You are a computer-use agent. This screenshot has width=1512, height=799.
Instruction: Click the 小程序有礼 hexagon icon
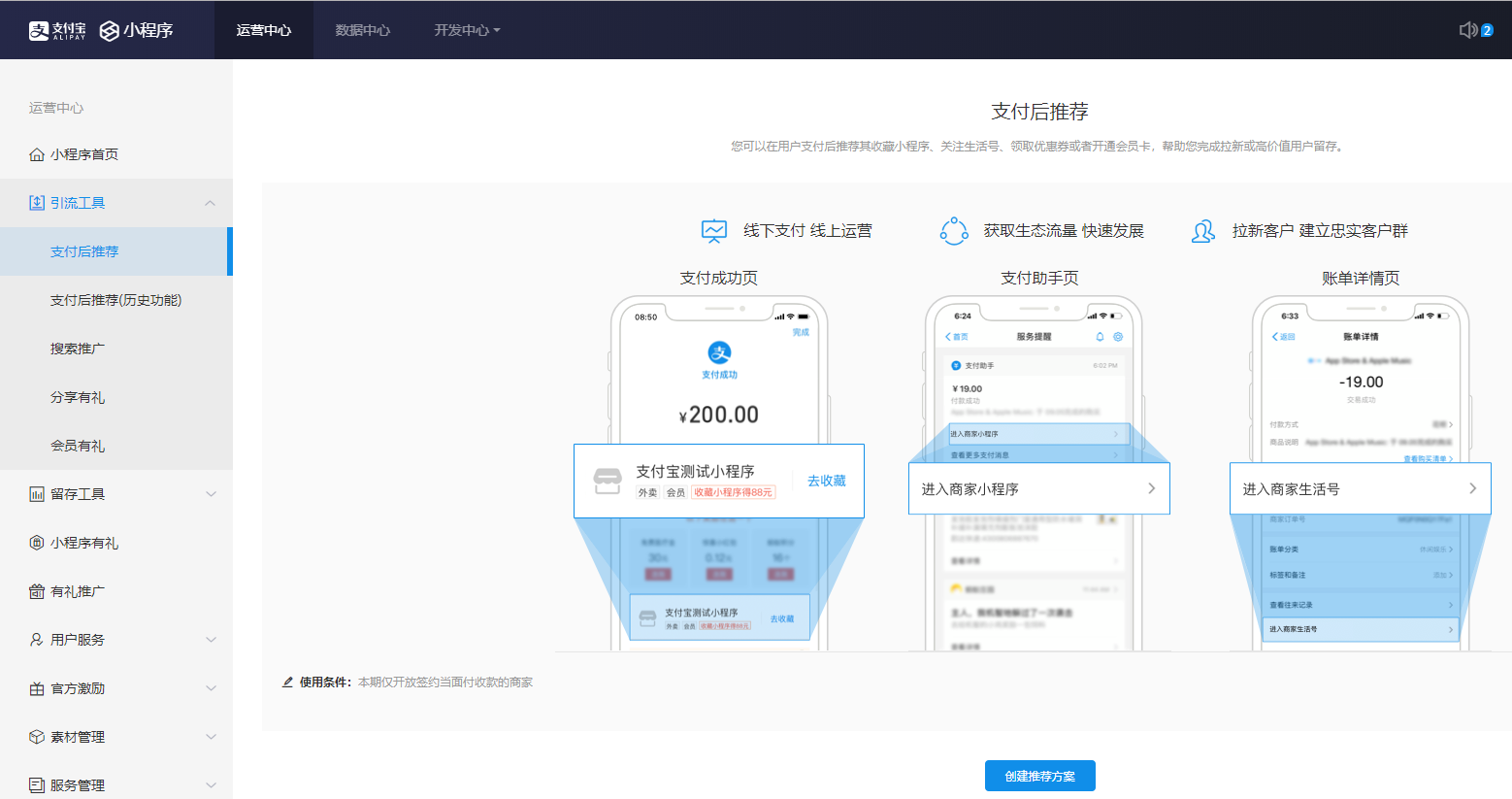point(37,543)
